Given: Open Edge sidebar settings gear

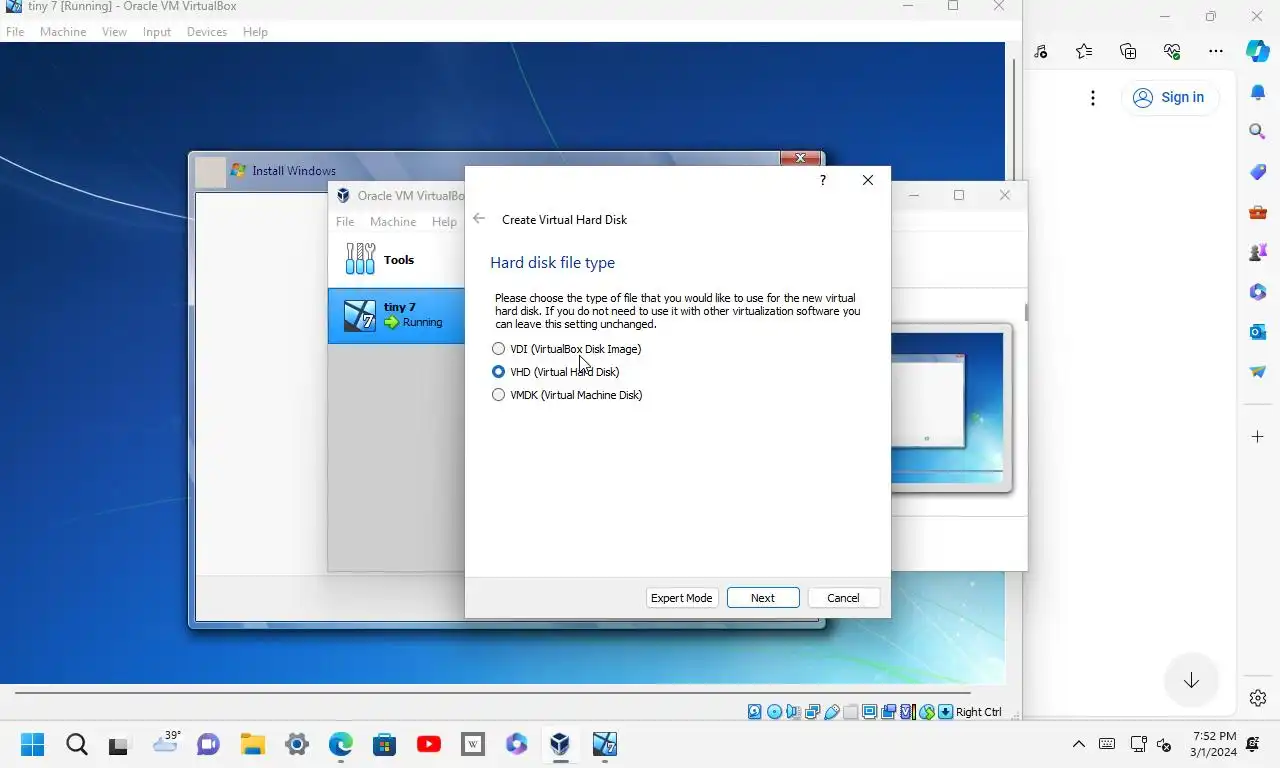Looking at the screenshot, I should (x=1258, y=698).
